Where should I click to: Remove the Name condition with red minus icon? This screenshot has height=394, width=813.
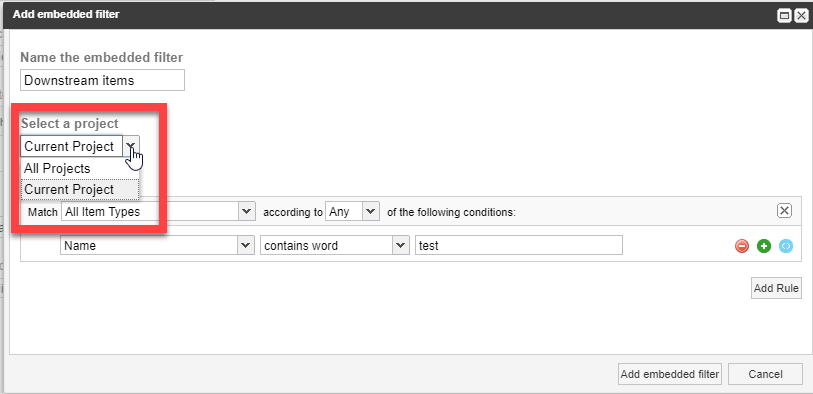point(742,246)
